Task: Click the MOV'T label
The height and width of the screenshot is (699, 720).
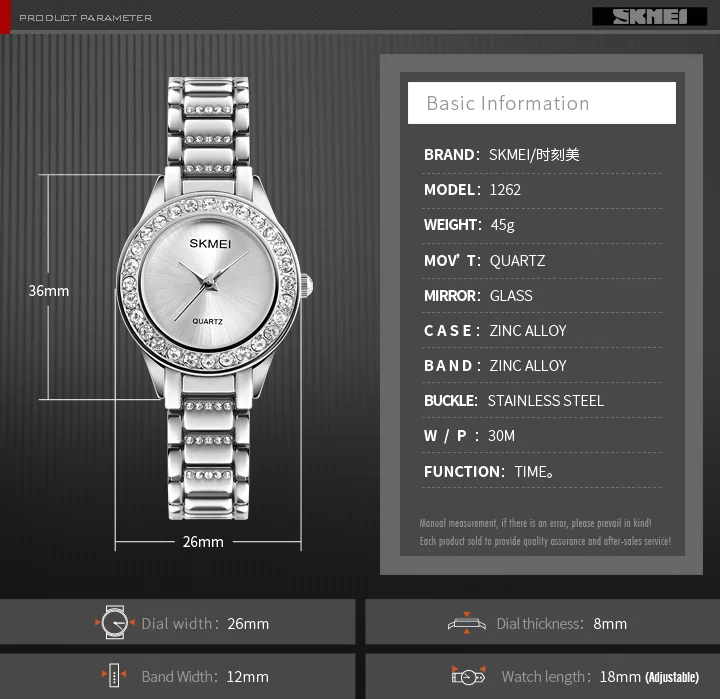Action: (452, 260)
